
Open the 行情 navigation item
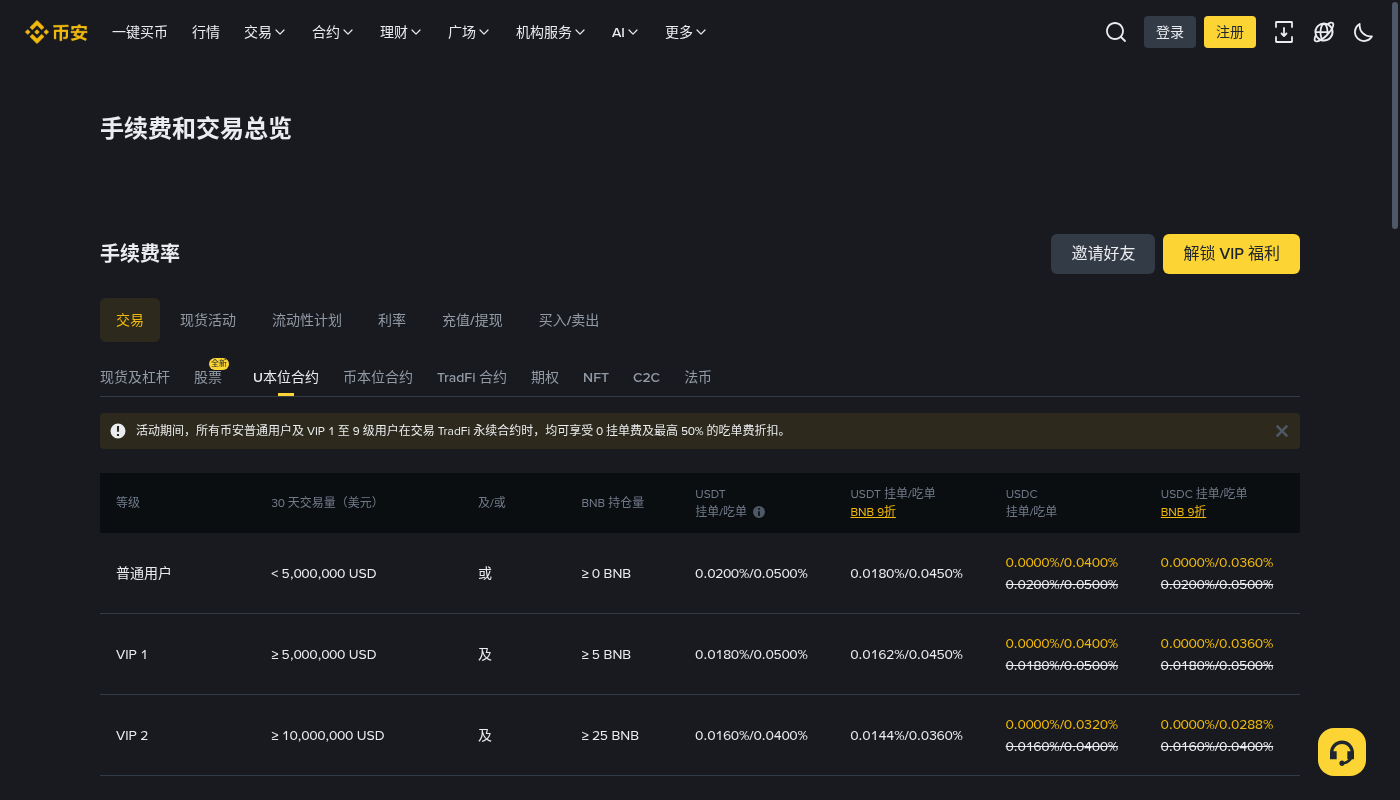point(206,32)
